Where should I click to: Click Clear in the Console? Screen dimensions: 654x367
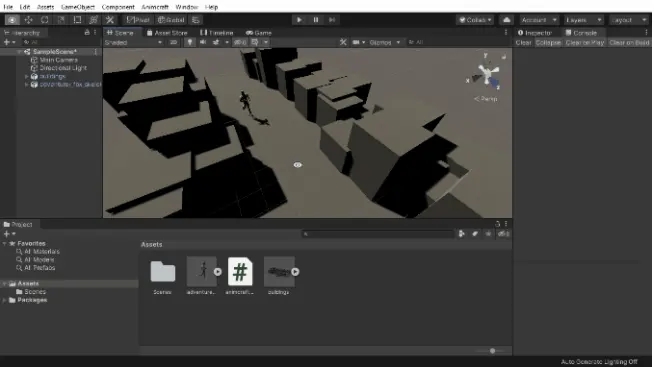(523, 43)
